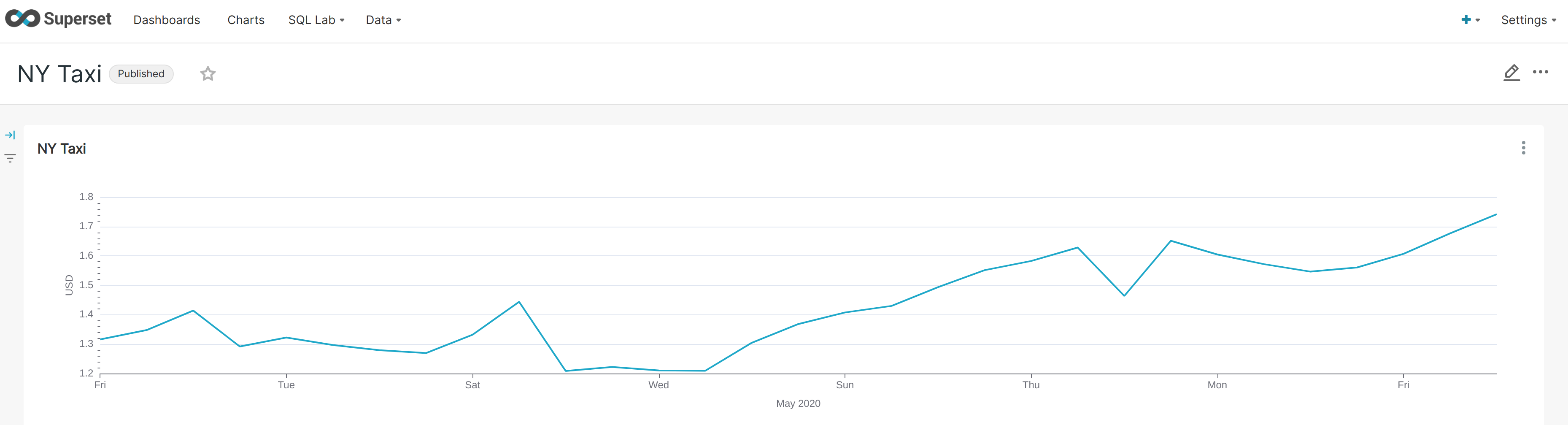
Task: Open the dashboard ellipsis actions menu
Action: pos(1540,73)
